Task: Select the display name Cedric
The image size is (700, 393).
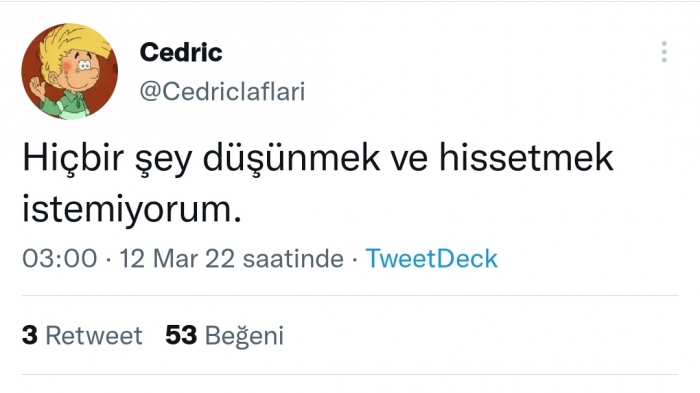Action: point(181,52)
